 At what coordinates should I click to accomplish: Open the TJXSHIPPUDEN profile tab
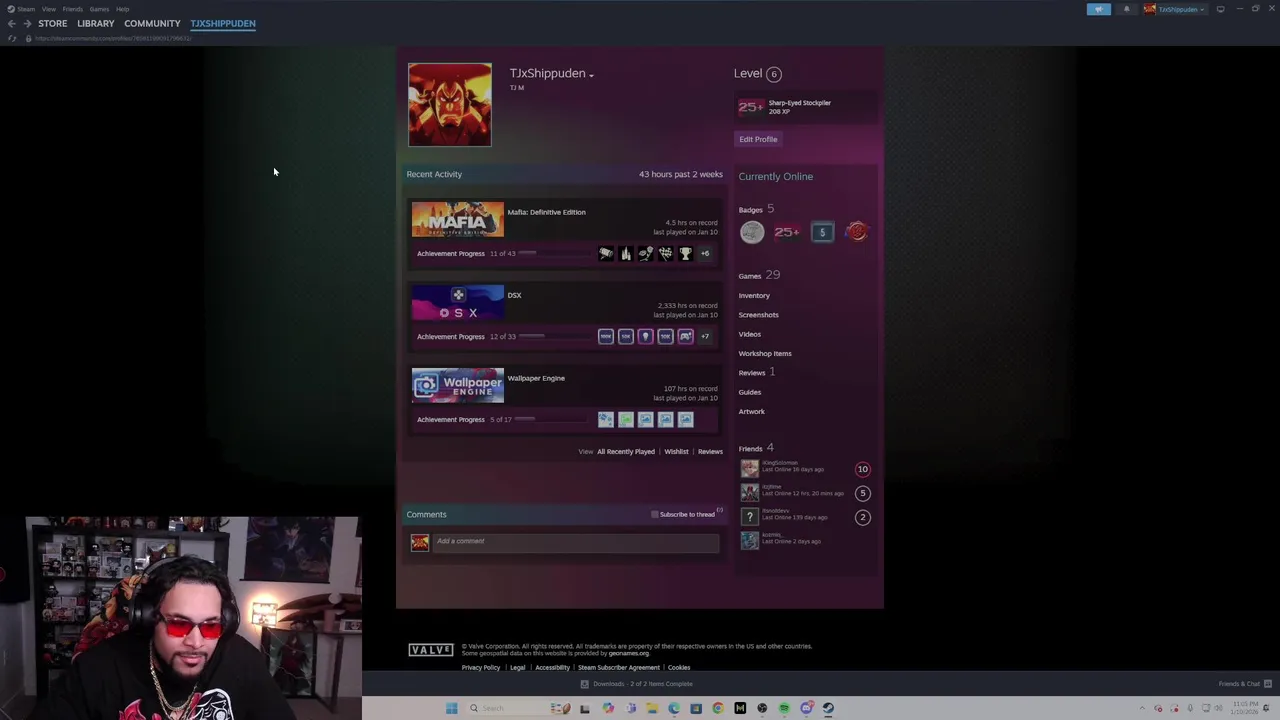(x=223, y=23)
